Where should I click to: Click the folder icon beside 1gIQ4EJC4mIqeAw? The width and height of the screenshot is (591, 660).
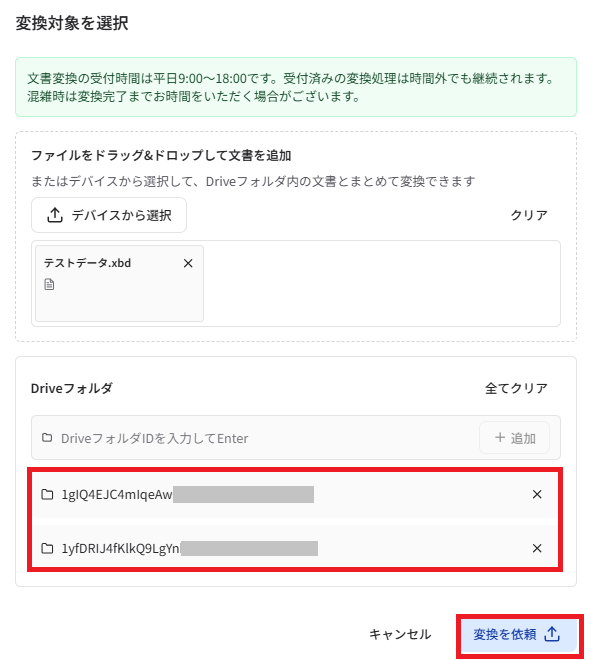(x=47, y=494)
